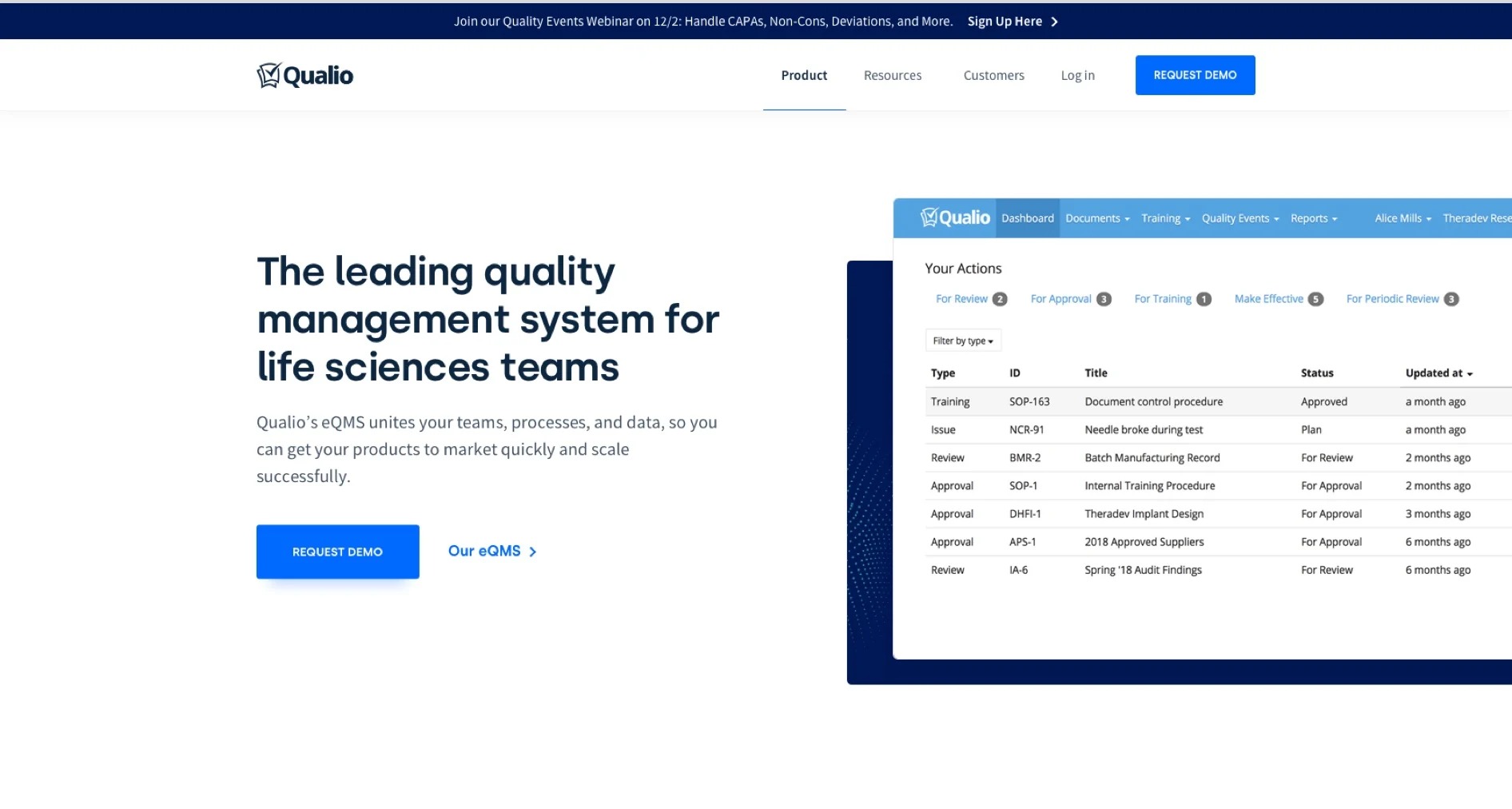Click the SOP-1 ID cell

click(x=1023, y=486)
